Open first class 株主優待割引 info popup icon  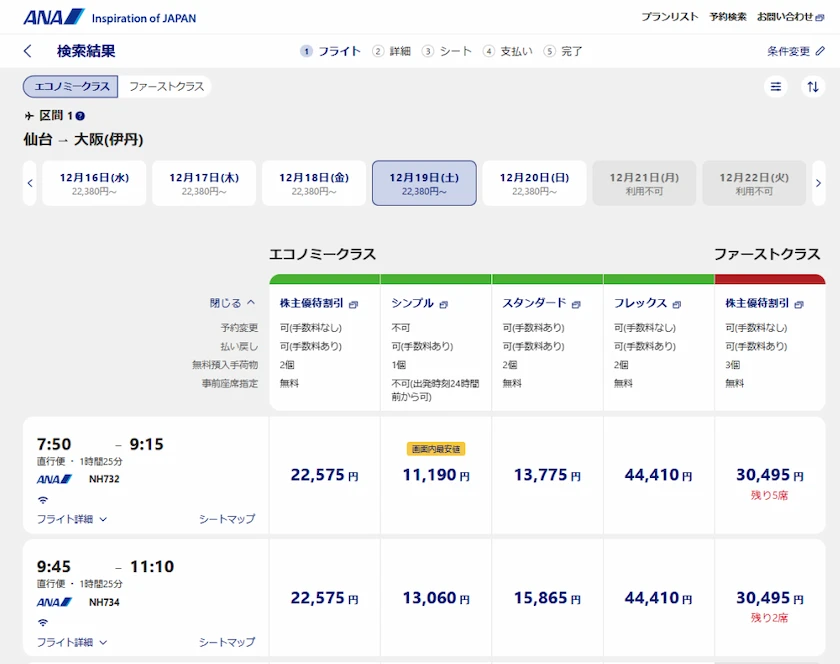799,304
